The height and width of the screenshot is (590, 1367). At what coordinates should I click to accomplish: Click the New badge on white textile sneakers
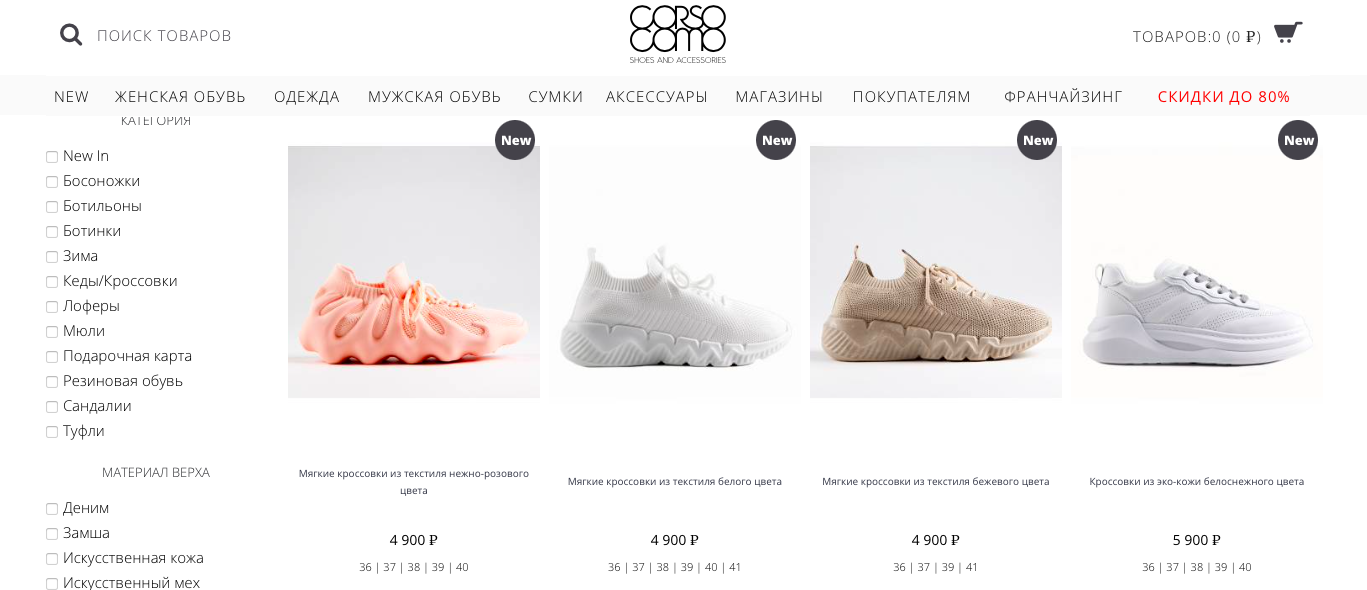(x=776, y=140)
